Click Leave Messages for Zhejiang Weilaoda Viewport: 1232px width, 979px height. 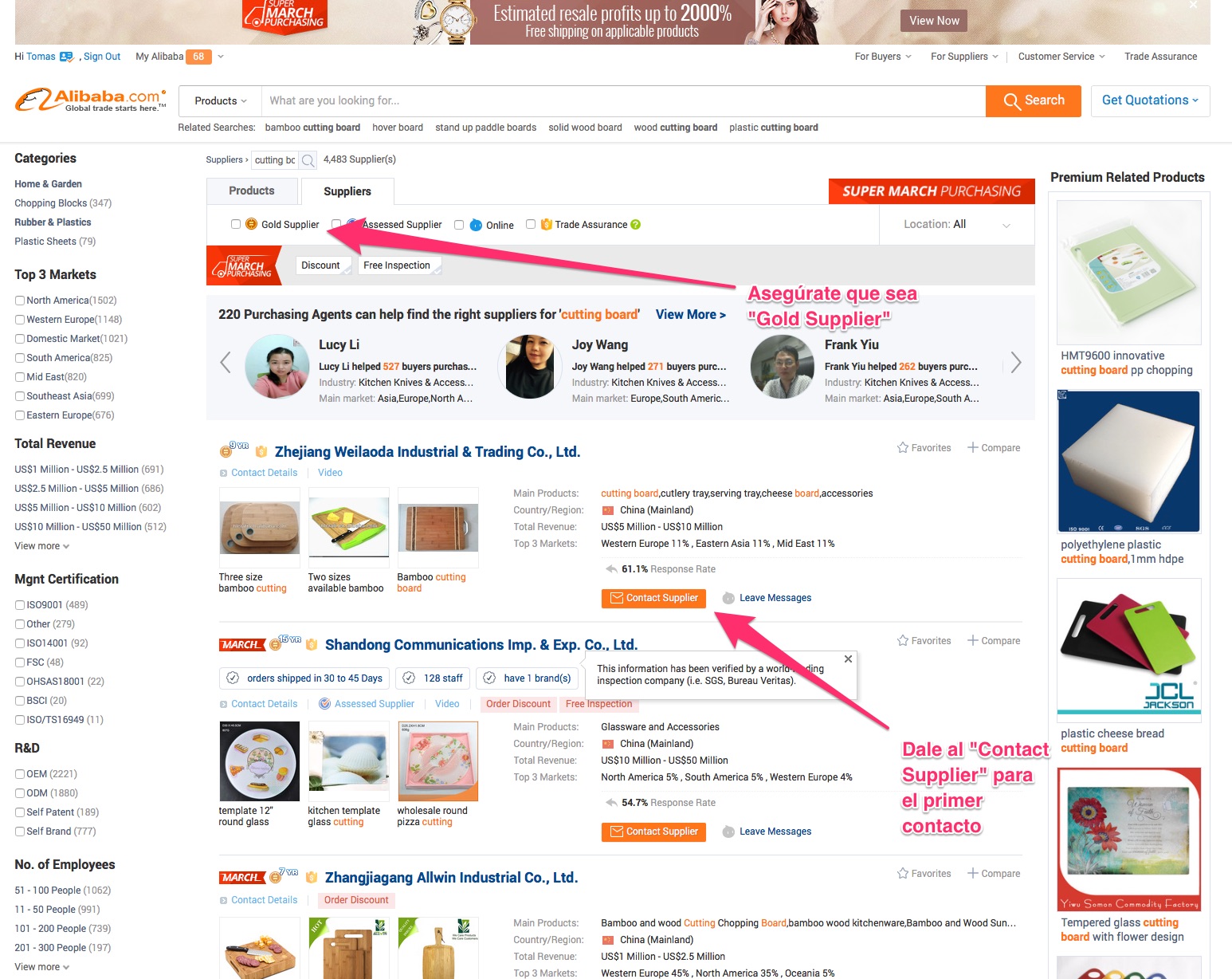tap(775, 598)
